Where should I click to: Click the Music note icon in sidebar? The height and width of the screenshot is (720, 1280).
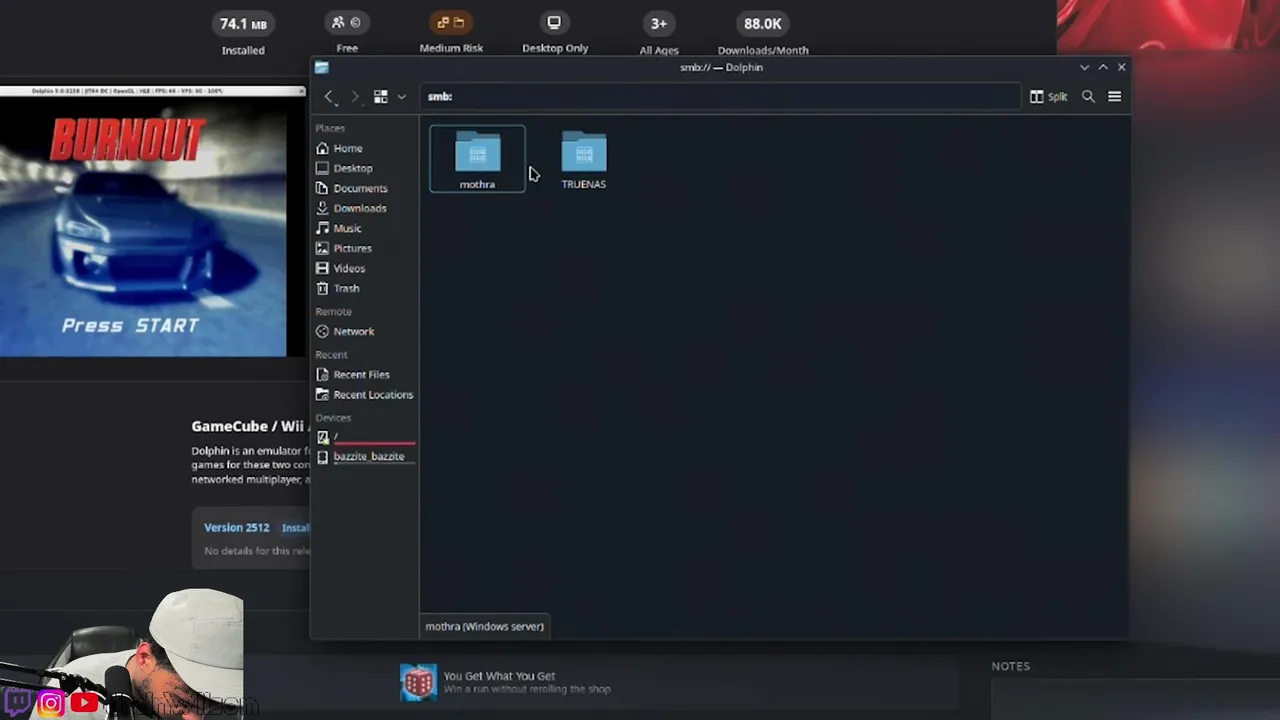tap(322, 228)
